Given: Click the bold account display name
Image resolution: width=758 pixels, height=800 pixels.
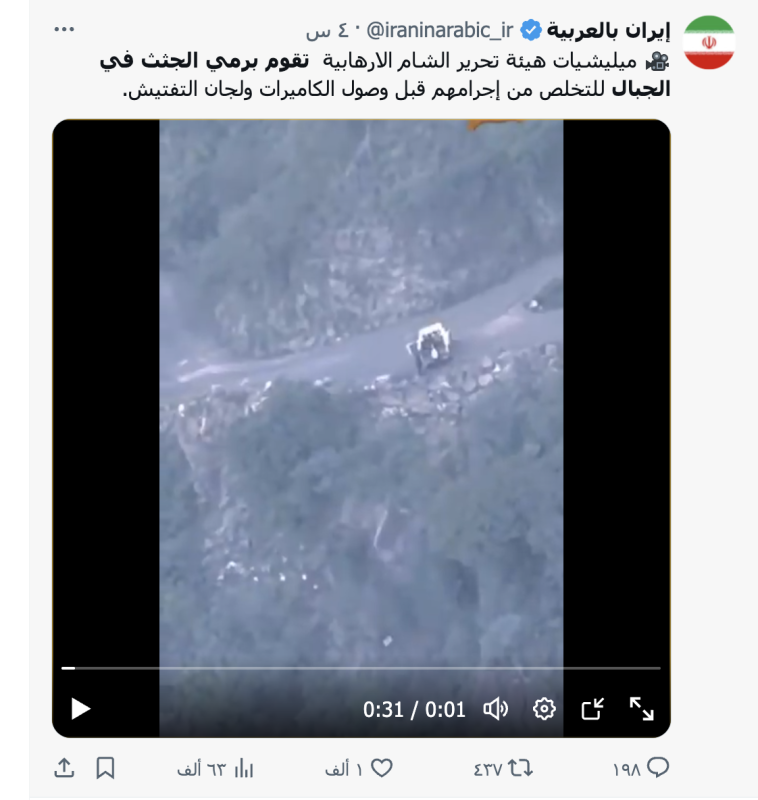Looking at the screenshot, I should (x=608, y=31).
